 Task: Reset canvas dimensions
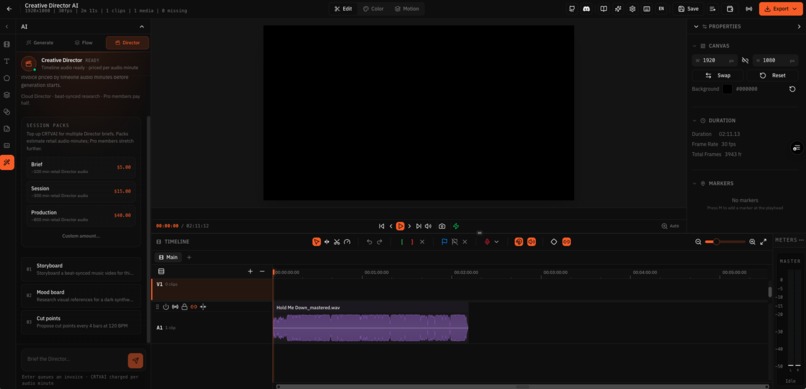[x=772, y=75]
